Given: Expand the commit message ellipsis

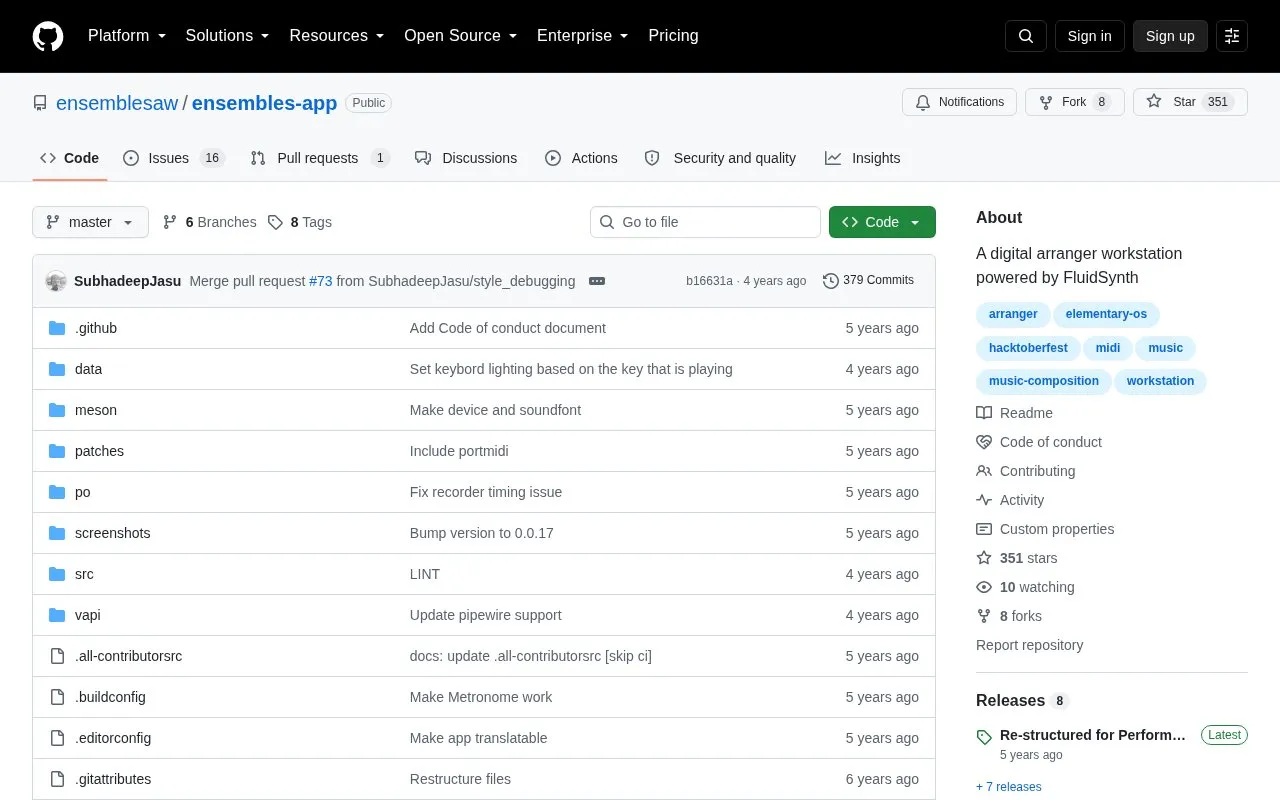Looking at the screenshot, I should pyautogui.click(x=597, y=281).
